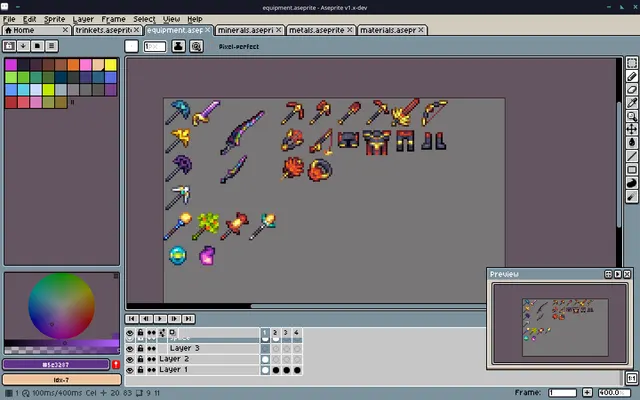Screen dimensions: 640x400
Task: Open the Edit menu
Action: tap(29, 19)
